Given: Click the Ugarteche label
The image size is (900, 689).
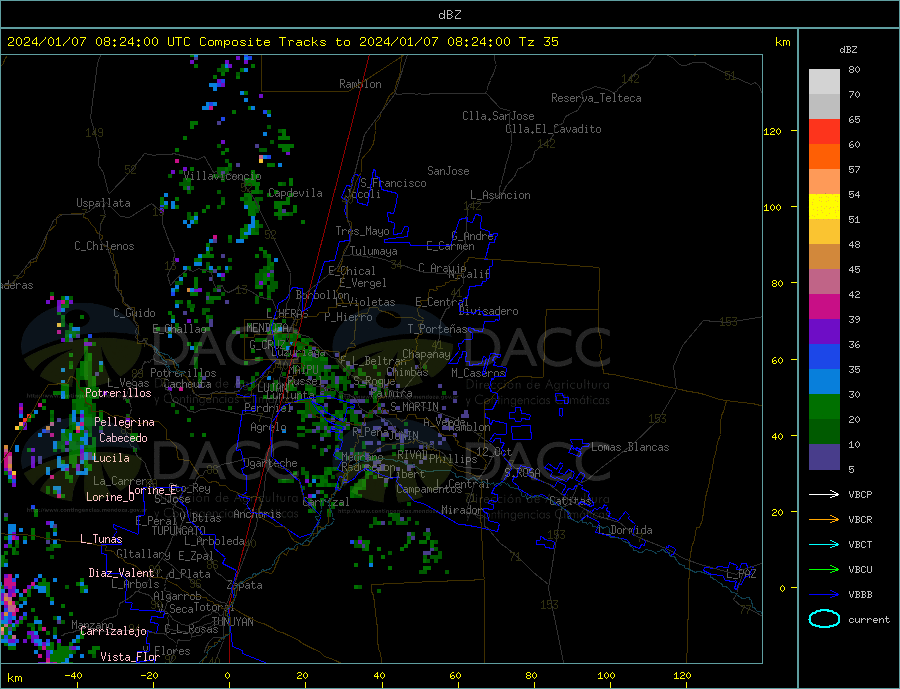Looking at the screenshot, I should pyautogui.click(x=270, y=463).
